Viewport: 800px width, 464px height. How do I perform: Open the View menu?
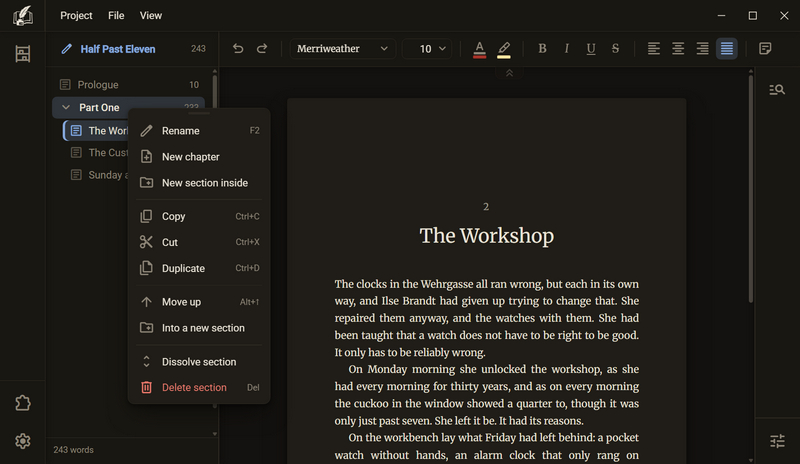tap(151, 16)
